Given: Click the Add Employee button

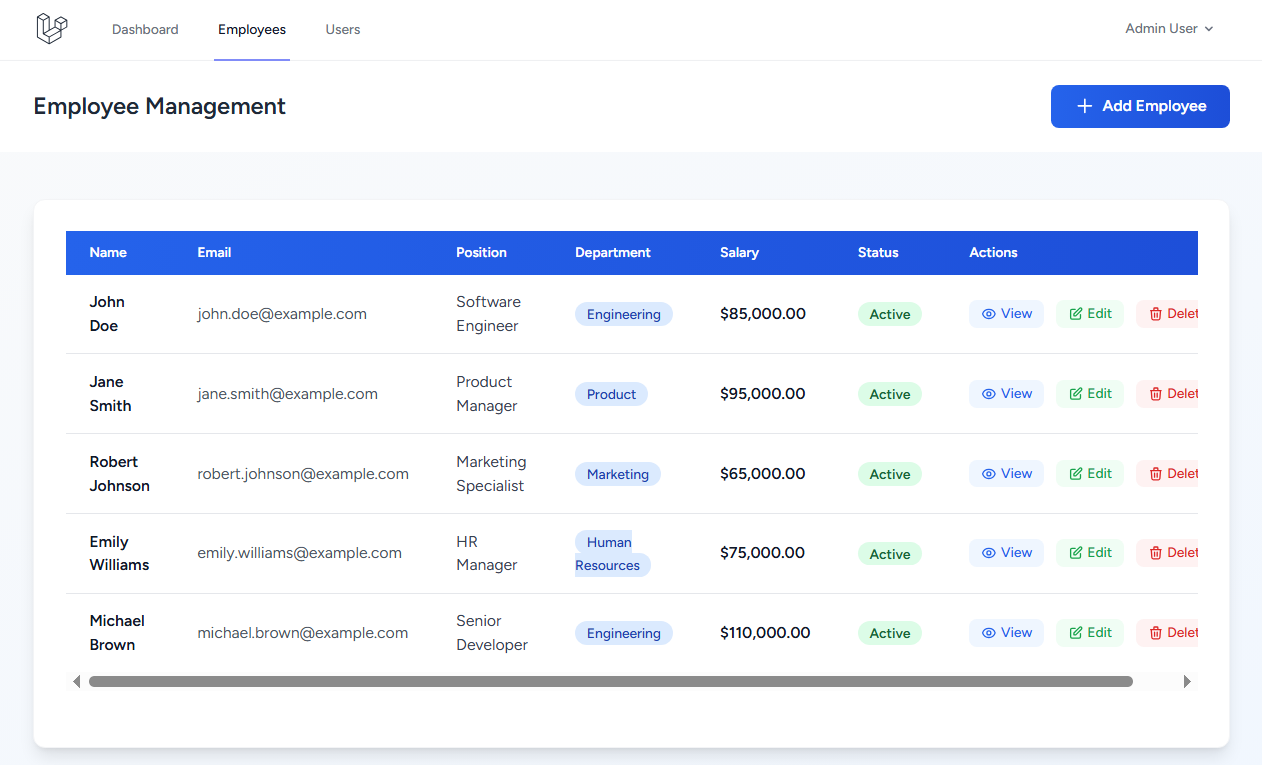Looking at the screenshot, I should pos(1140,106).
